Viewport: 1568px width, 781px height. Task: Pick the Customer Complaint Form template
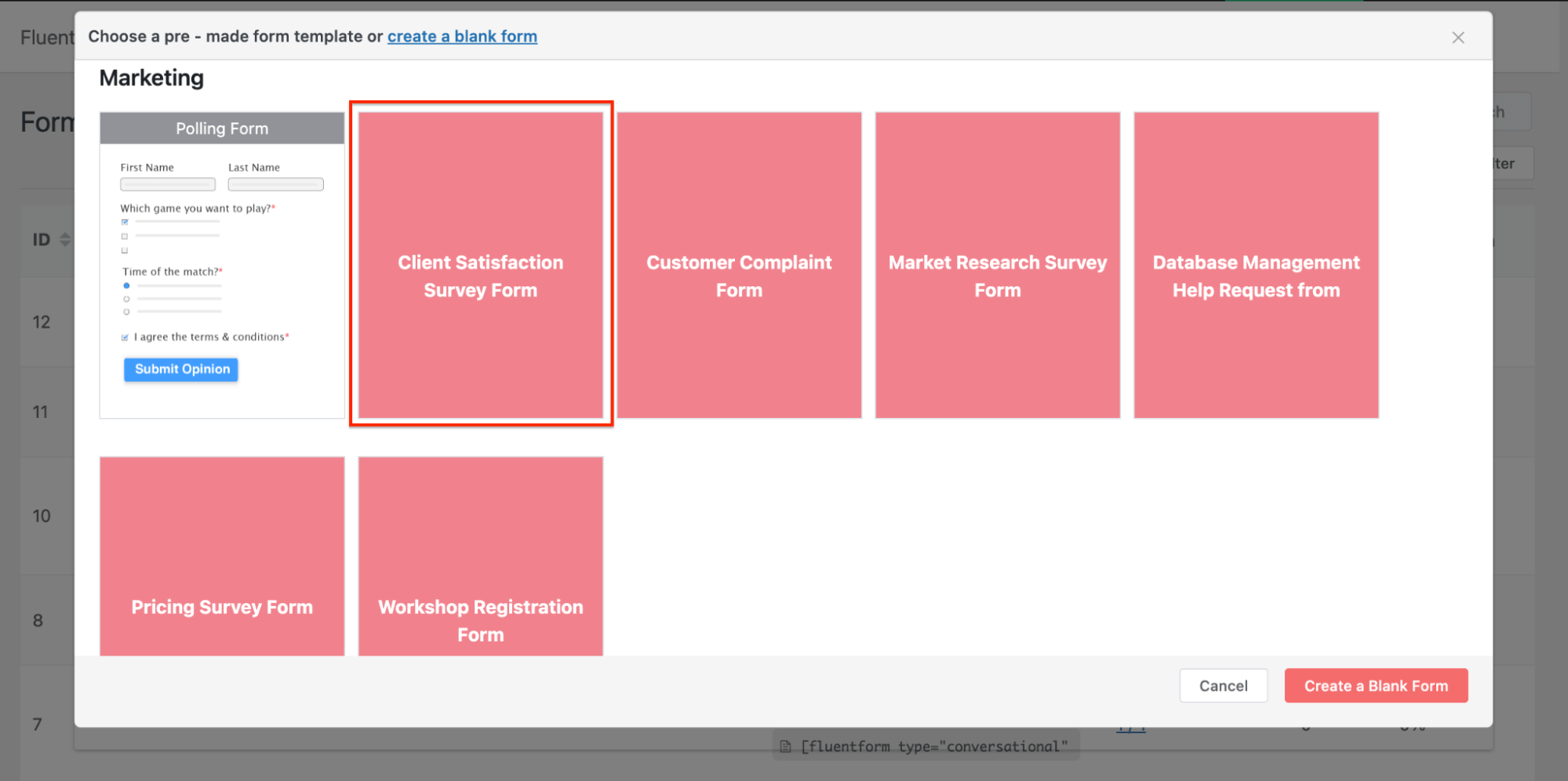tap(739, 265)
